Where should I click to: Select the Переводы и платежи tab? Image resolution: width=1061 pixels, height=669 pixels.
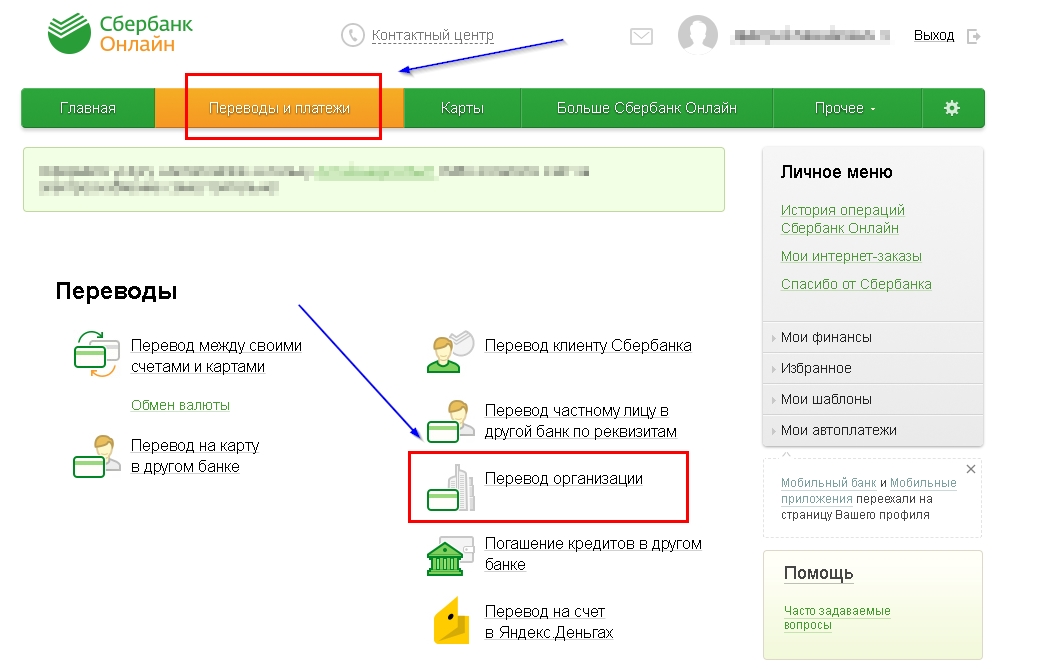pyautogui.click(x=279, y=108)
